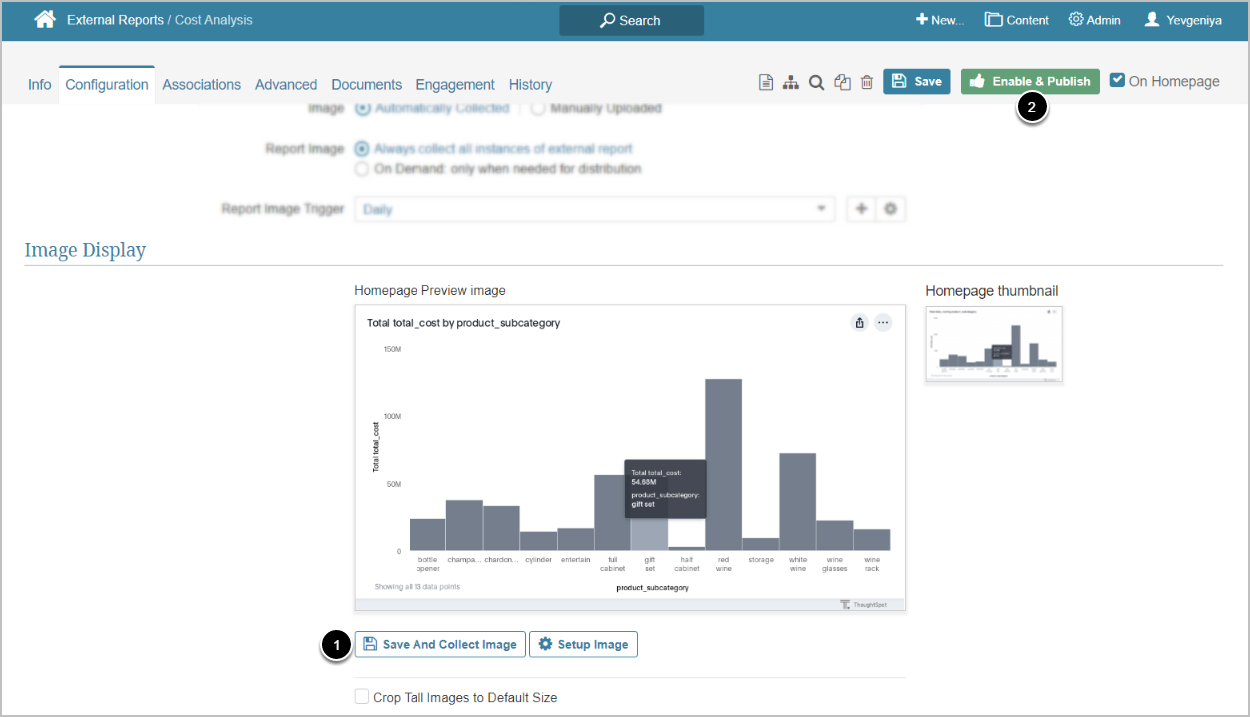This screenshot has width=1250, height=717.
Task: Switch to the History tab
Action: (530, 85)
